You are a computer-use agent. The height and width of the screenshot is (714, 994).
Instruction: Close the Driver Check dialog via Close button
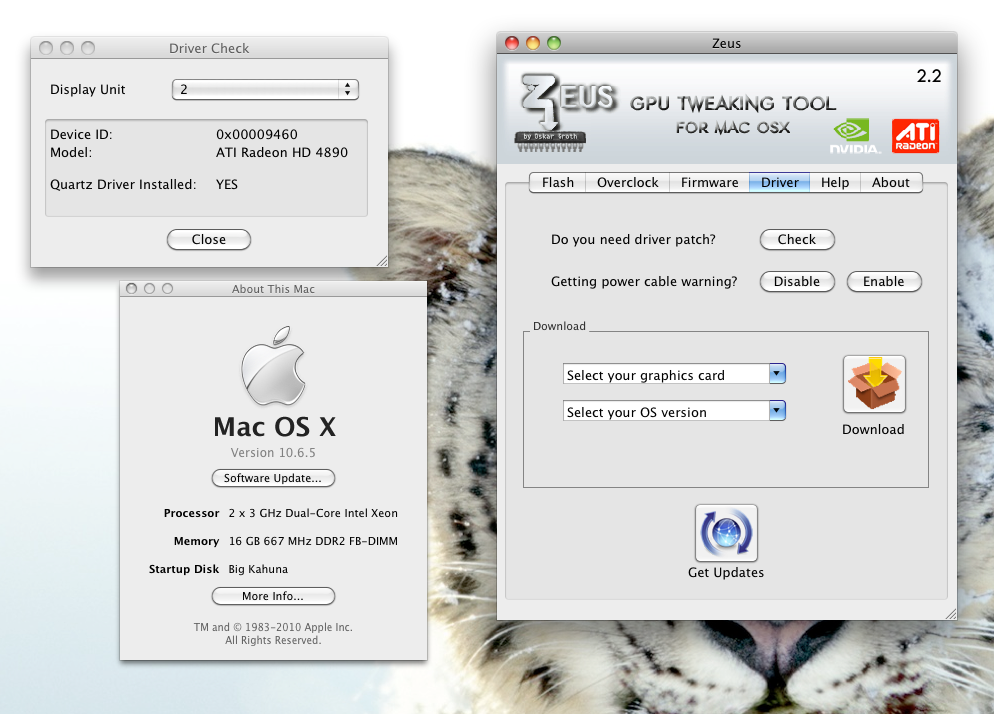click(x=209, y=240)
